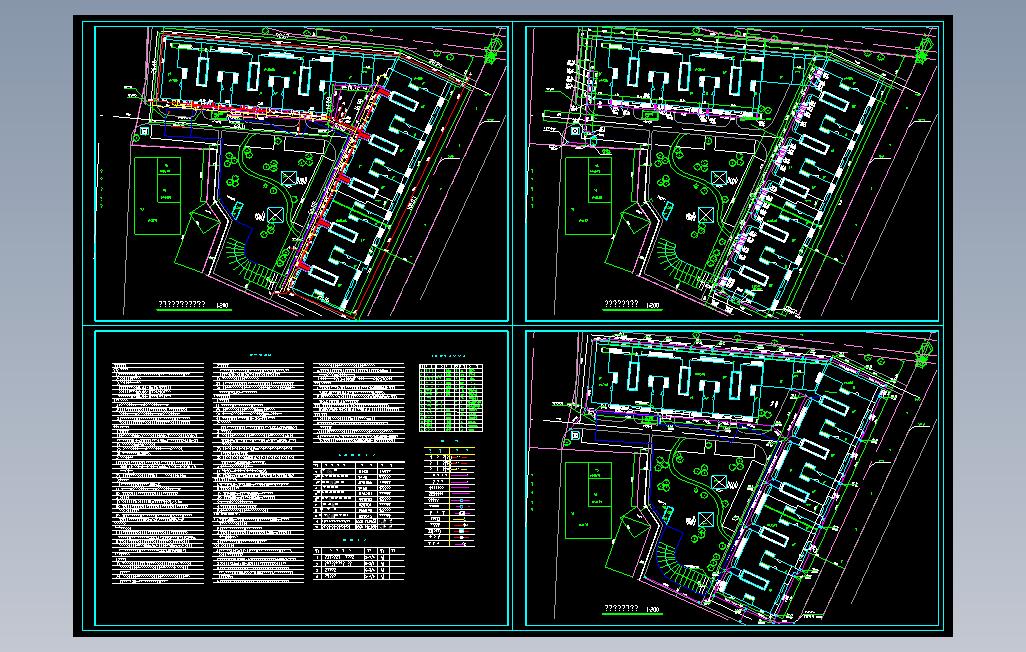
Task: Select the four-row table at bottom of notes sheet
Action: (357, 564)
